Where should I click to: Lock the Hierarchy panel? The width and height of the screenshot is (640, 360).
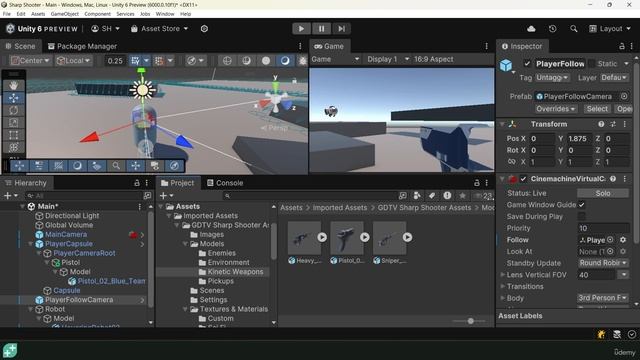[x=137, y=183]
